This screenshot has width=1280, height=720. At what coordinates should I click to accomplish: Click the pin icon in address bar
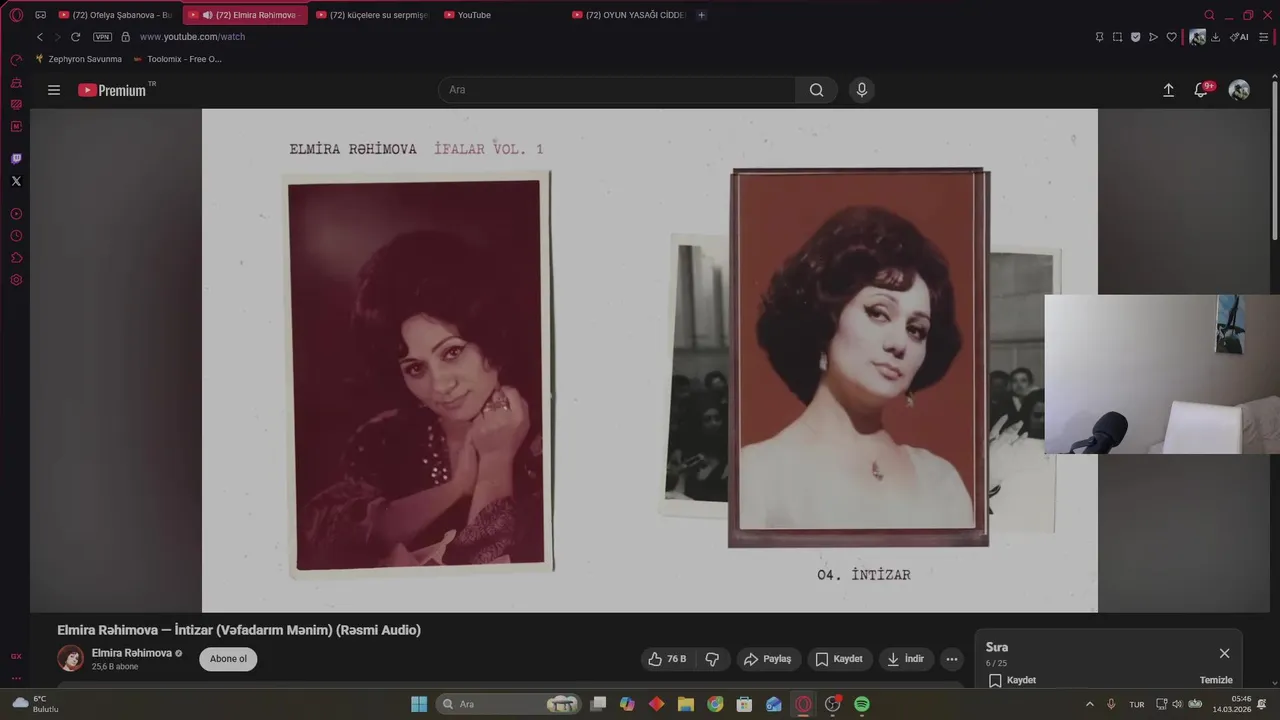[x=1099, y=37]
